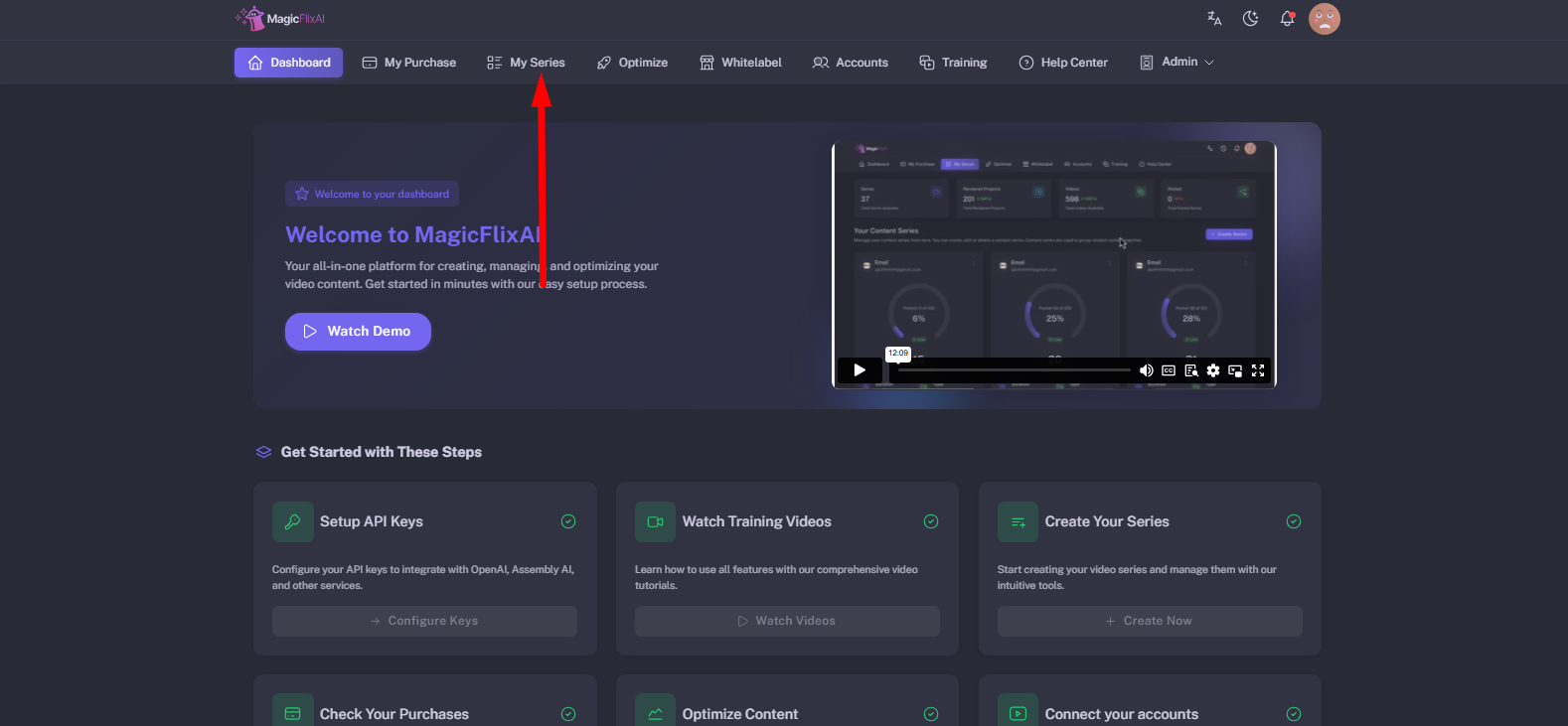The width and height of the screenshot is (1568, 726).
Task: Click the Create Now button
Action: click(1150, 621)
